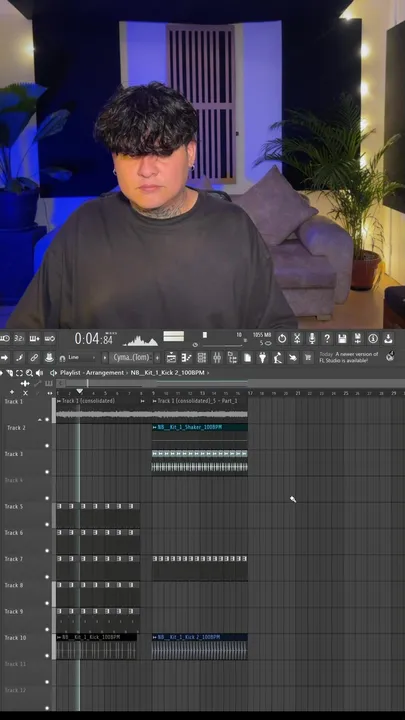This screenshot has height=720, width=405.
Task: Click the save project floppy icon
Action: pos(342,338)
